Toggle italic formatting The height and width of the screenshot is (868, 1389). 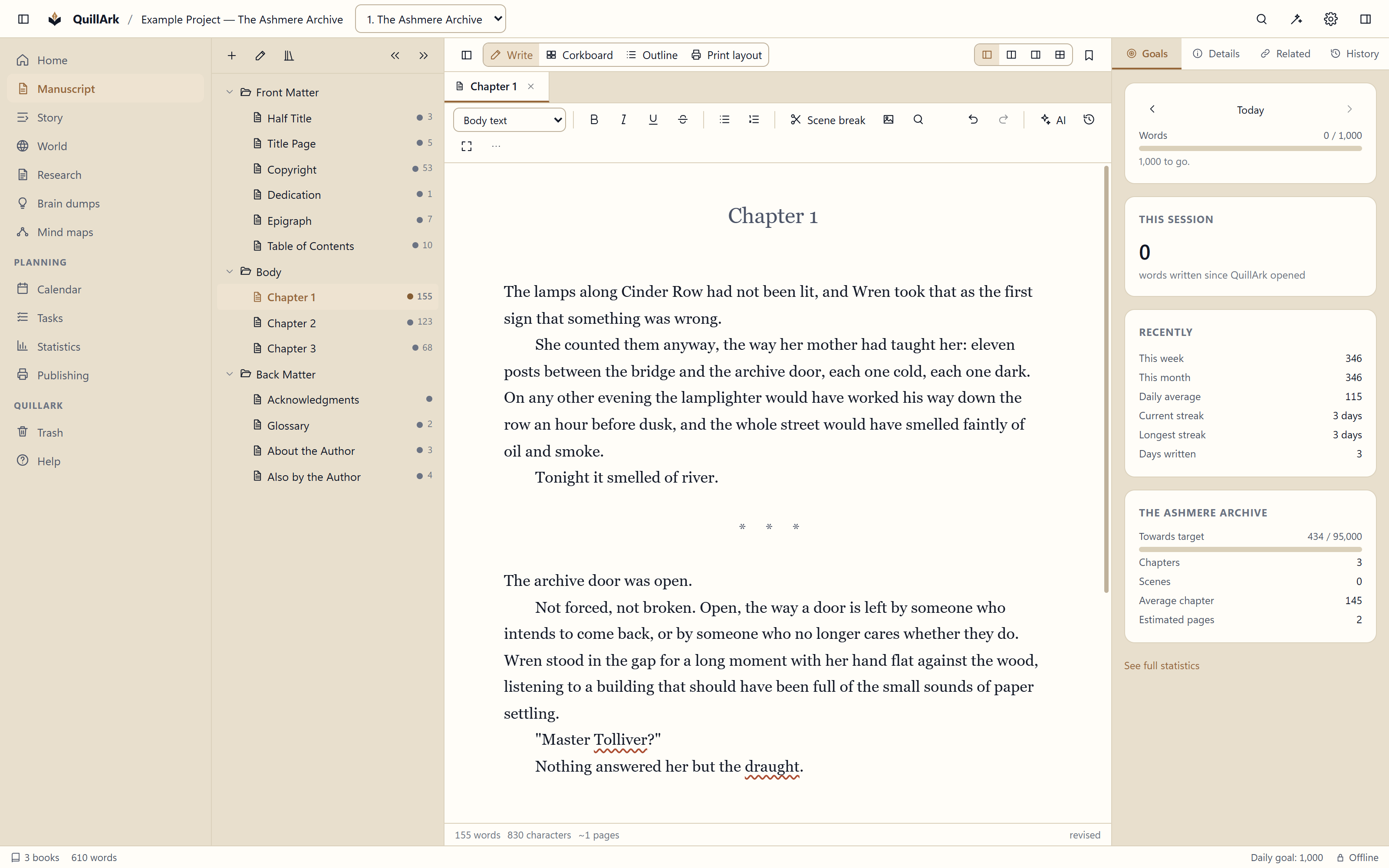coord(623,119)
